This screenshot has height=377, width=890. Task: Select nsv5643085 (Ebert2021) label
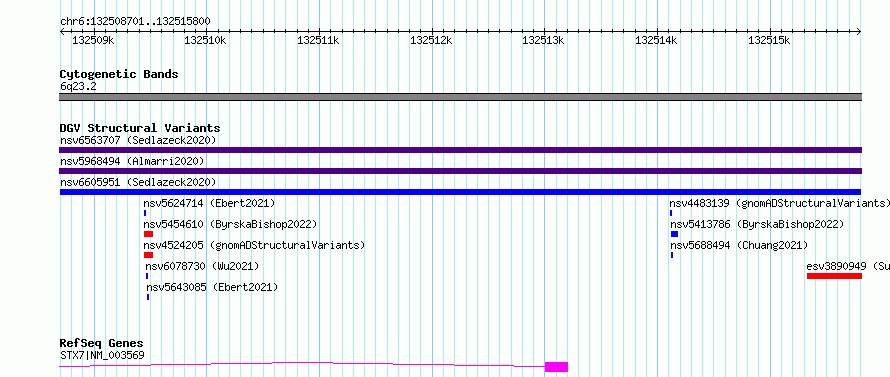[212, 287]
